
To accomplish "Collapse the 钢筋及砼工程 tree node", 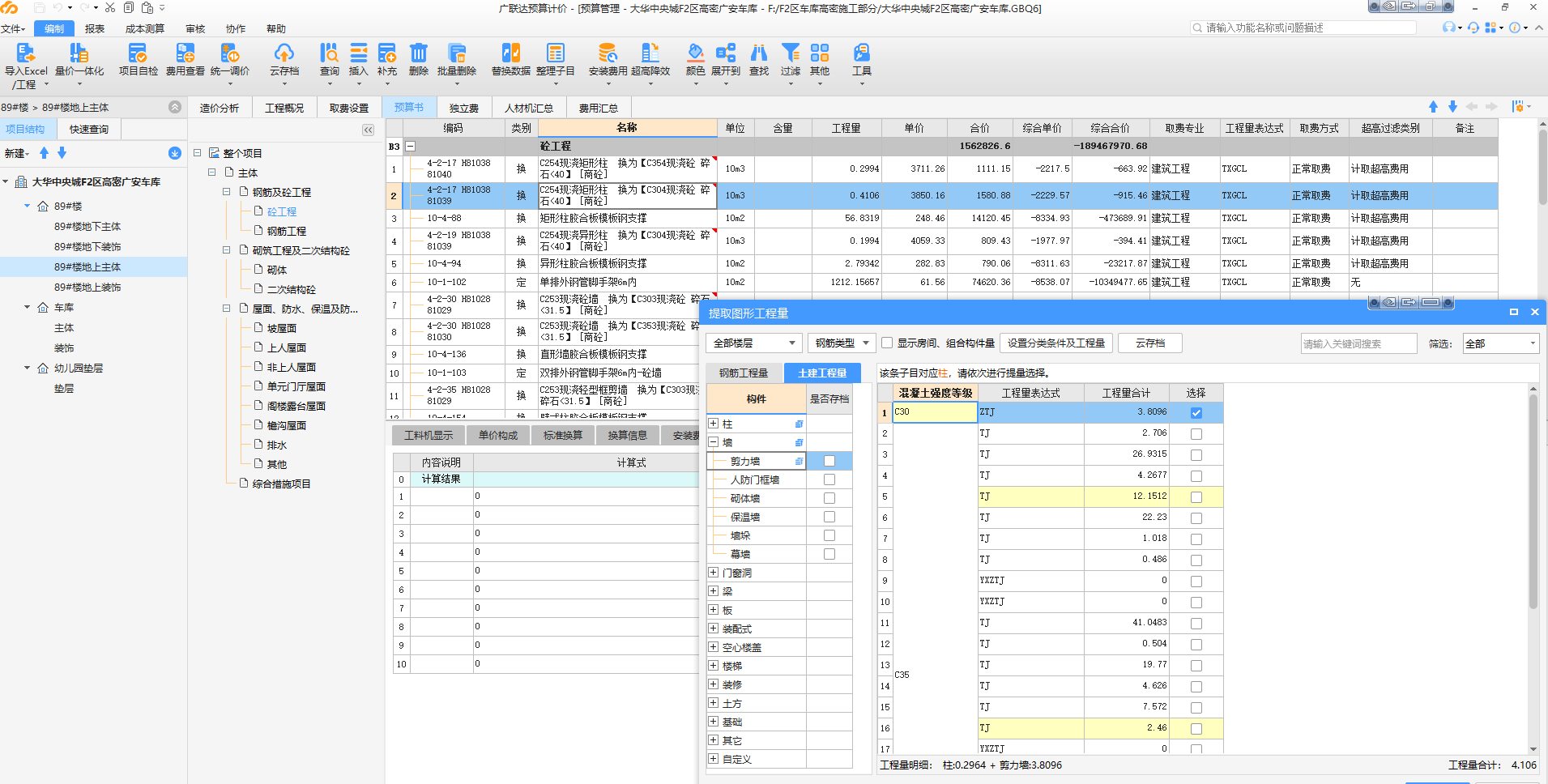I will click(227, 192).
